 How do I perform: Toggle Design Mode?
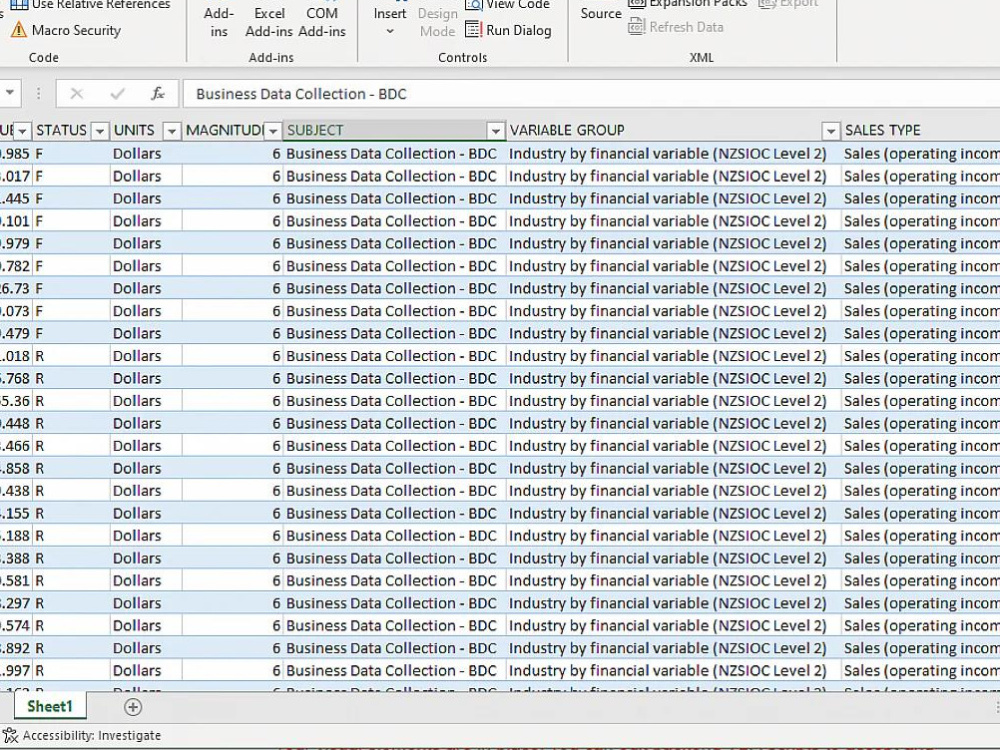click(x=438, y=22)
